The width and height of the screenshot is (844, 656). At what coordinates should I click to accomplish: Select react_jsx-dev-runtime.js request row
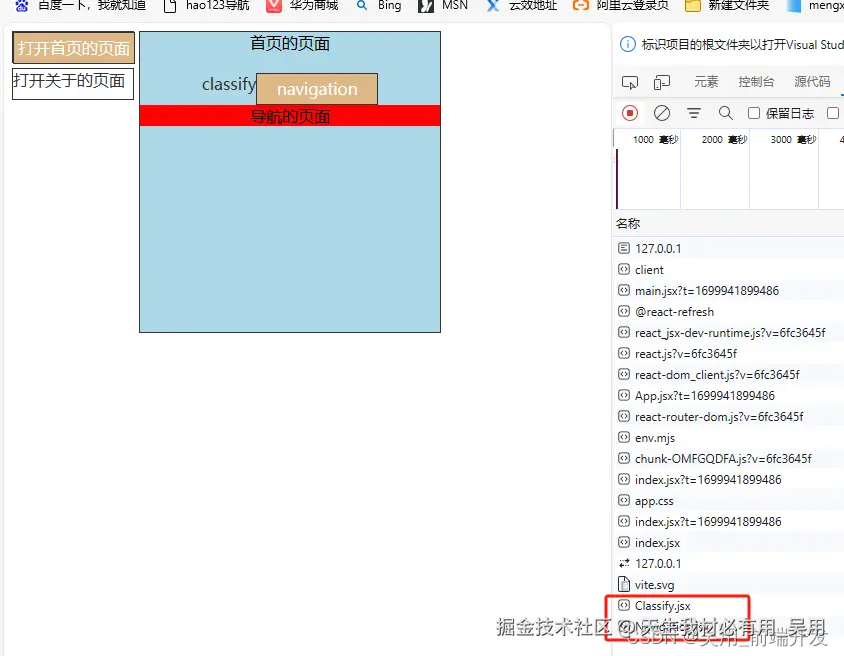(x=730, y=333)
